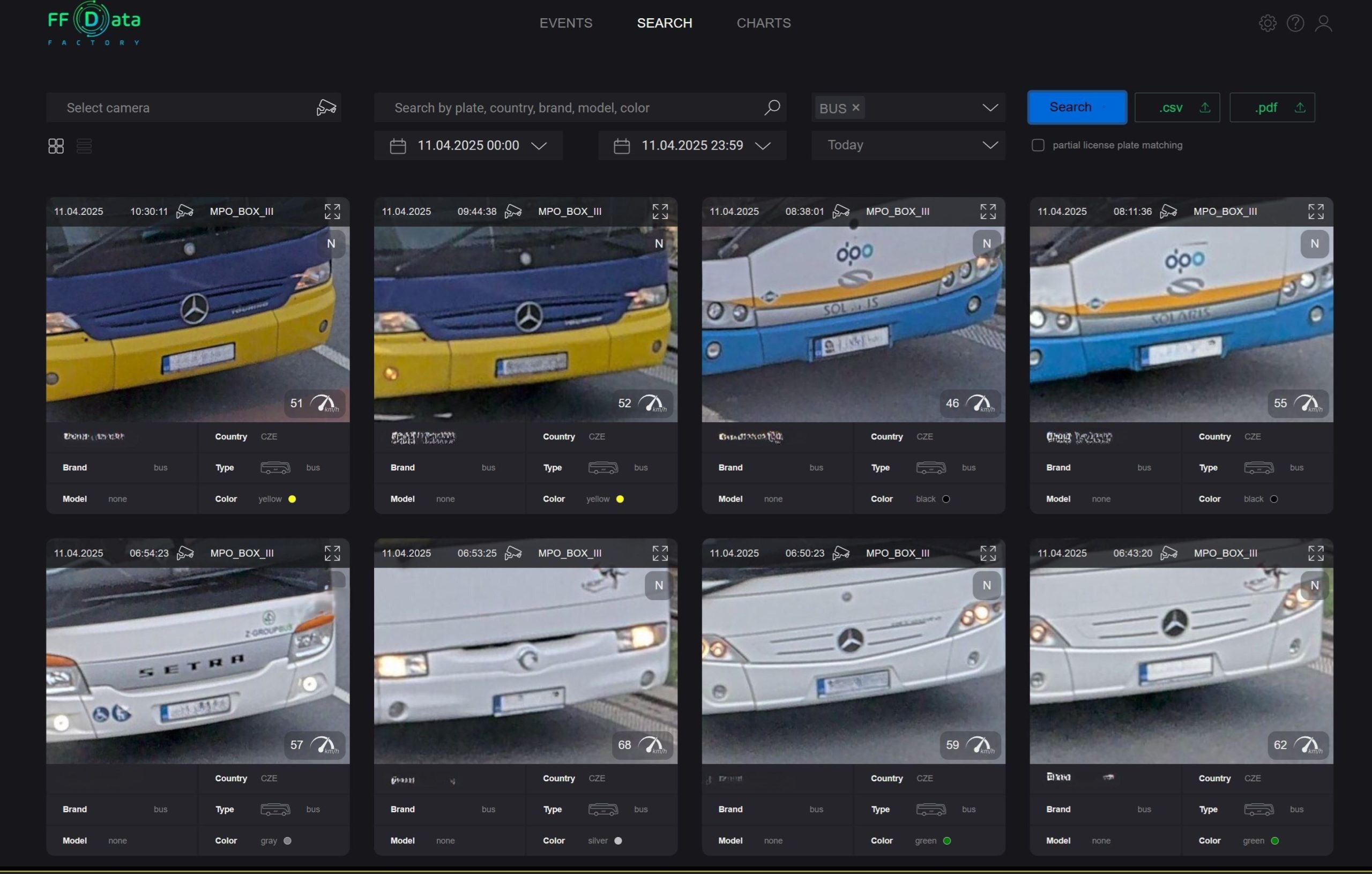Click the camera icon in Select camera field
The height and width of the screenshot is (874, 1372).
(x=326, y=107)
